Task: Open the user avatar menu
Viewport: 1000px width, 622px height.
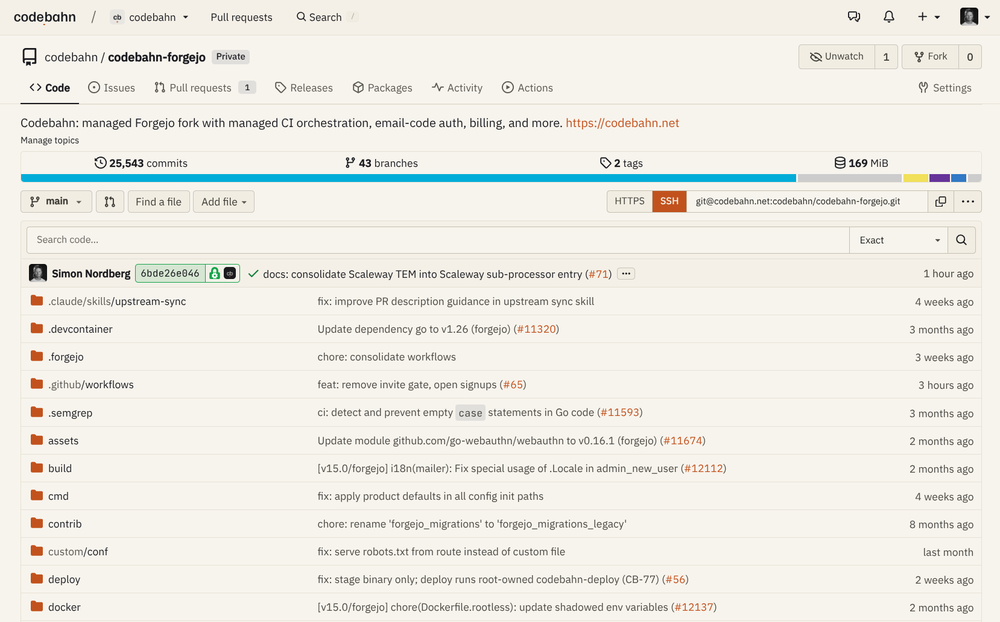Action: pos(974,17)
